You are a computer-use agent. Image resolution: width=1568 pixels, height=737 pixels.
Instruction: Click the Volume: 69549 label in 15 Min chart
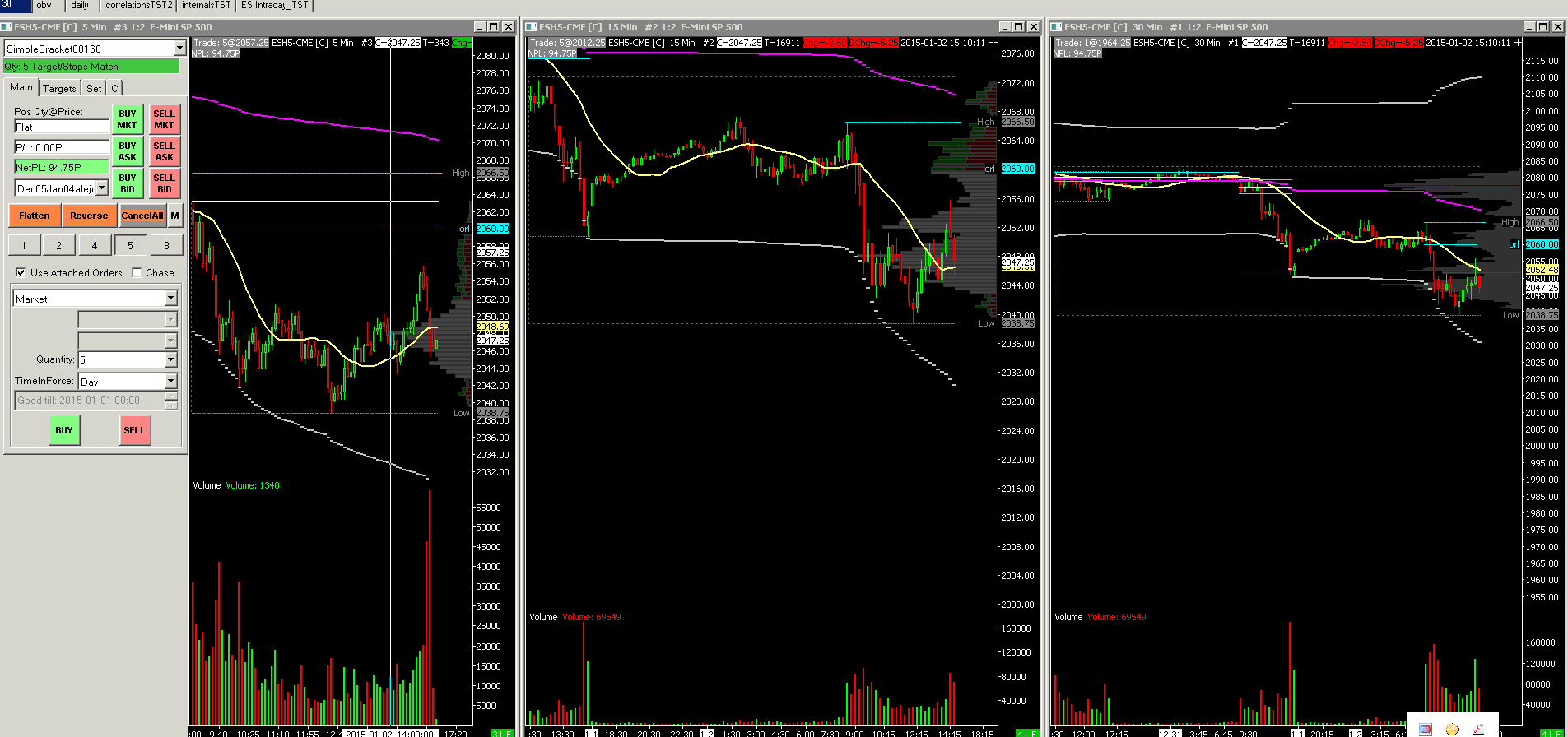[x=592, y=617]
